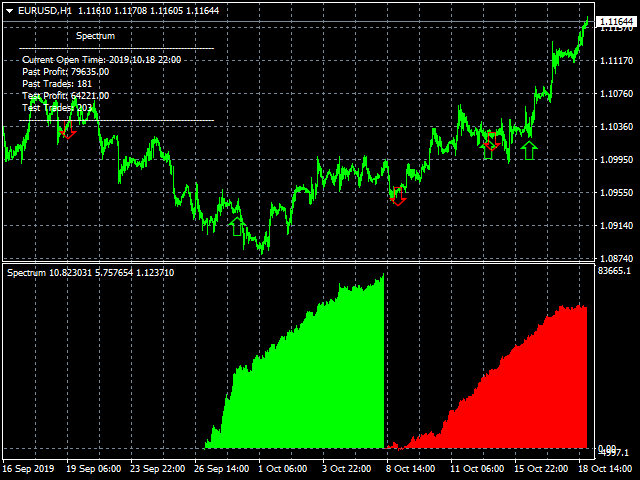Click the 'Current Open Time: 2019.10.18 22:00' line
The width and height of the screenshot is (640, 480).
coord(102,60)
